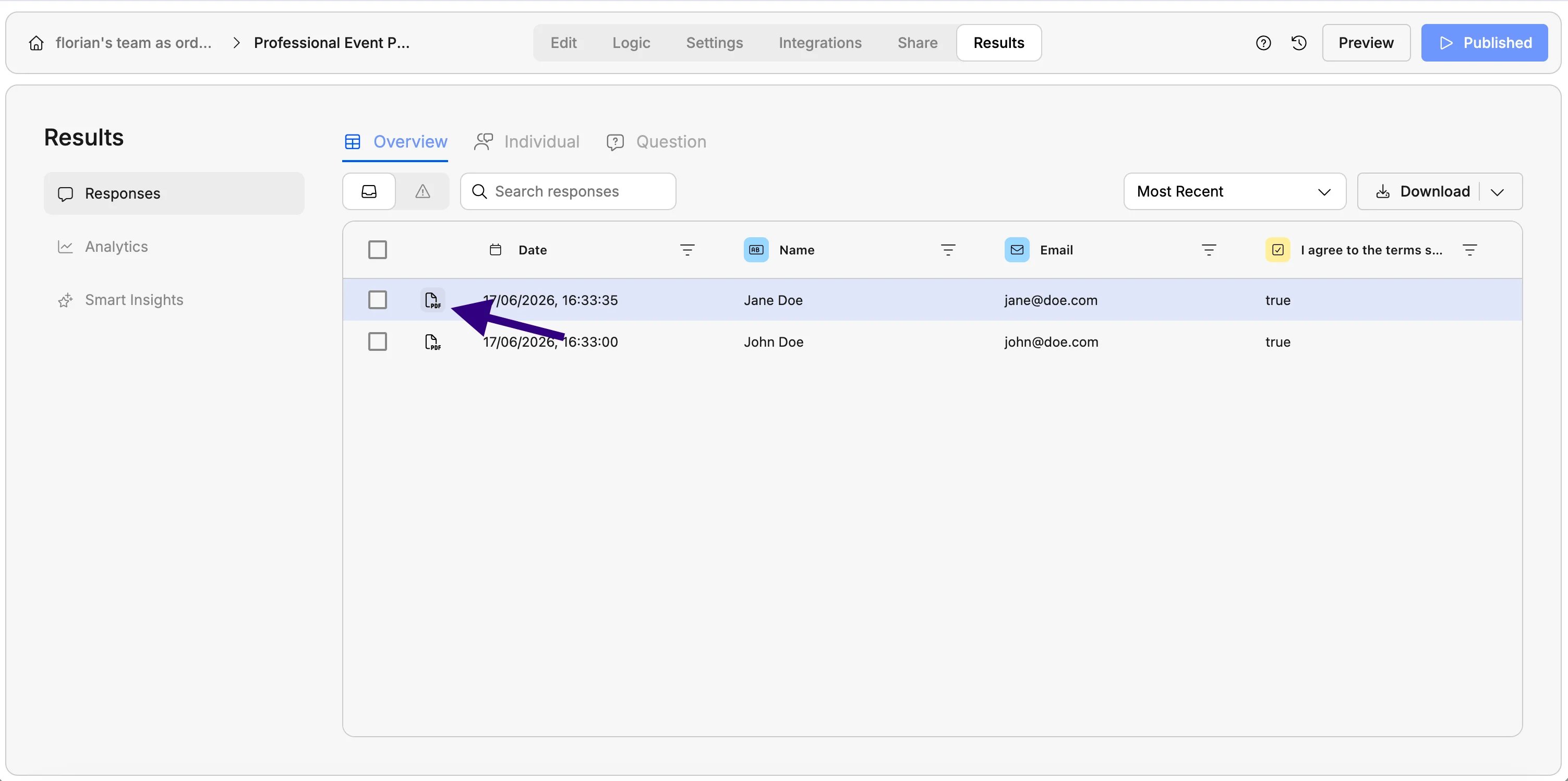Click the jane@doe.com email cell
The width and height of the screenshot is (1568, 781).
(x=1051, y=300)
